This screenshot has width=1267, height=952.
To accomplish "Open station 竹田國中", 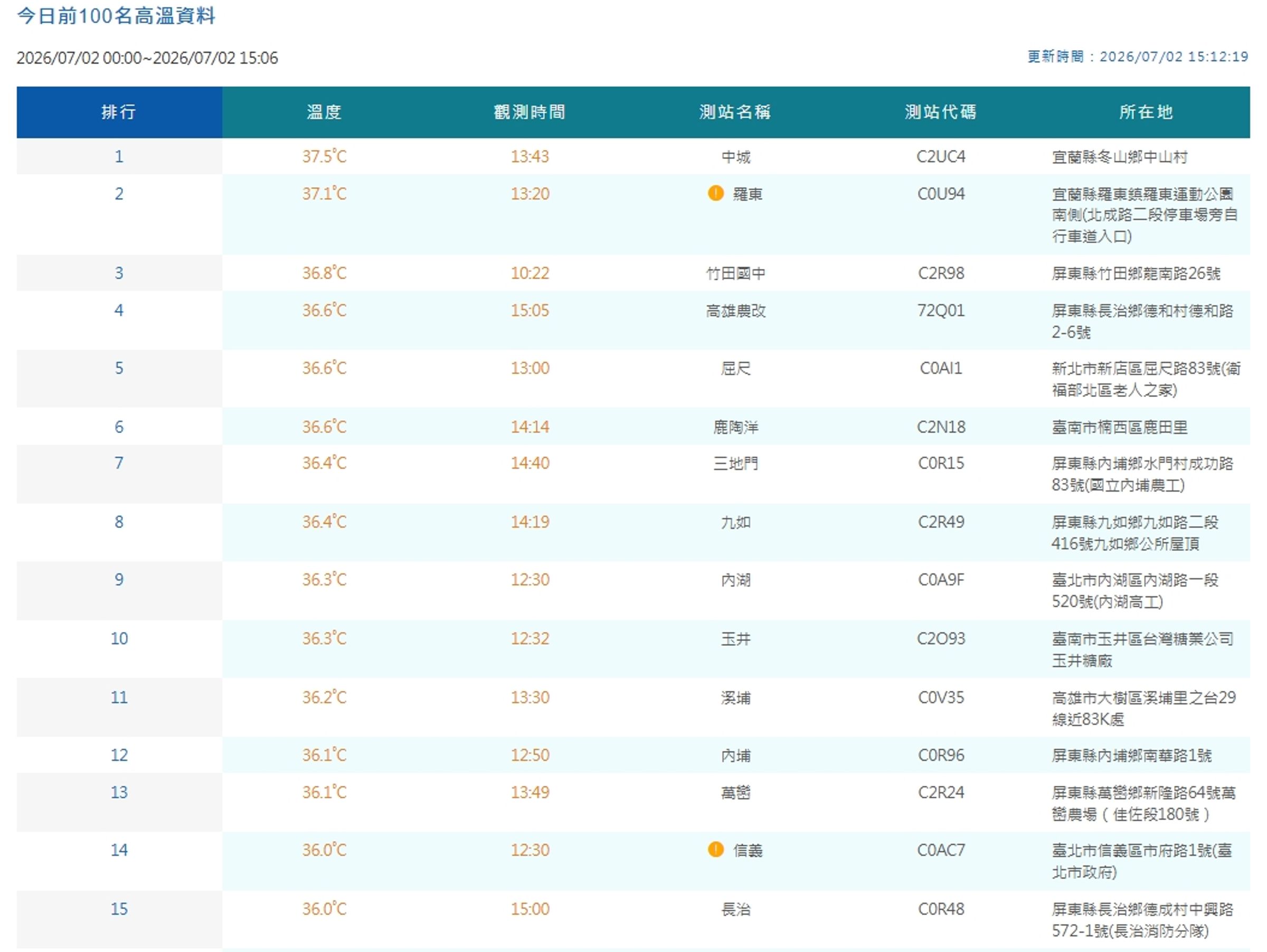I will click(735, 273).
